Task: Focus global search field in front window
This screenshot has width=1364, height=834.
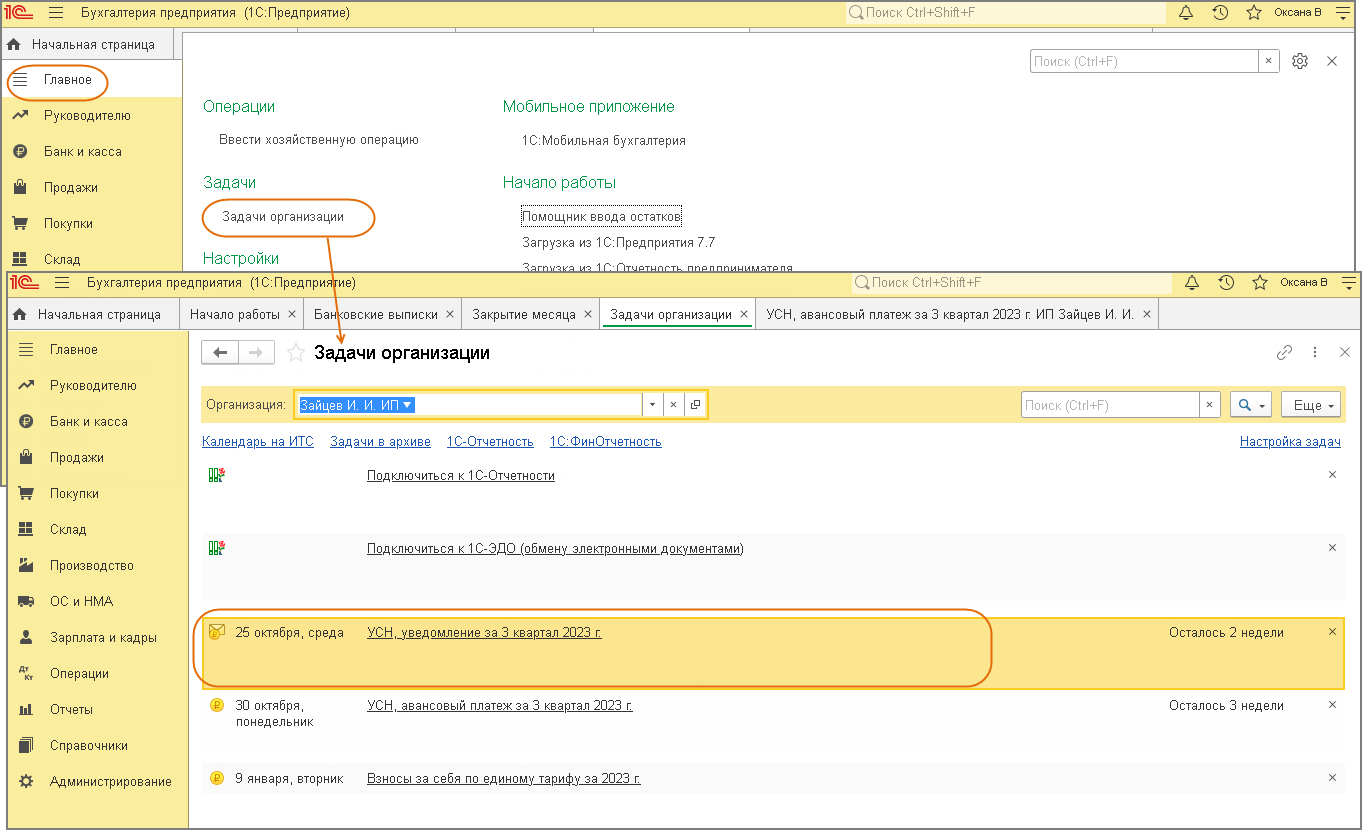Action: [x=1012, y=283]
